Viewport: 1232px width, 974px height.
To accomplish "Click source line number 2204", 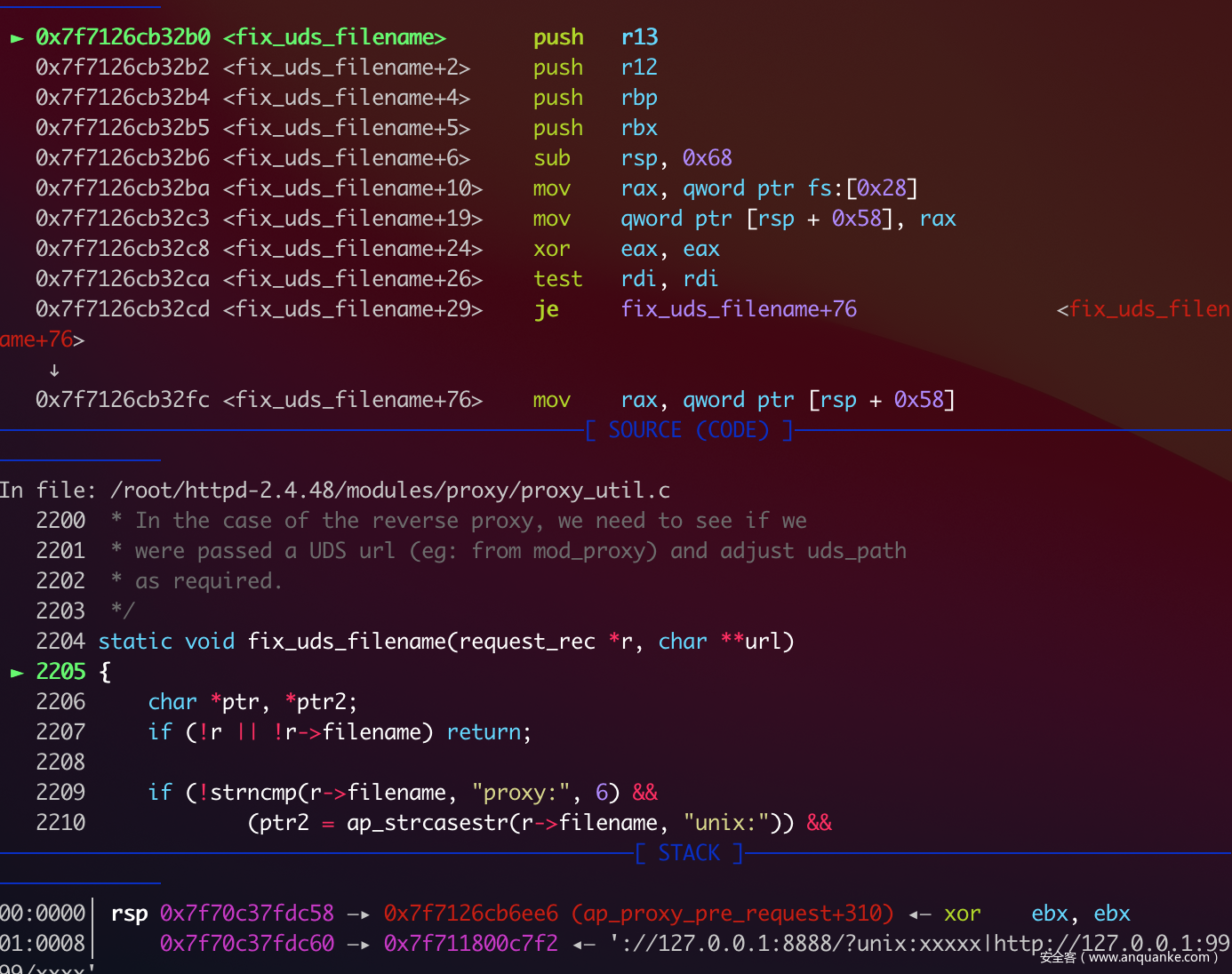I will click(60, 642).
